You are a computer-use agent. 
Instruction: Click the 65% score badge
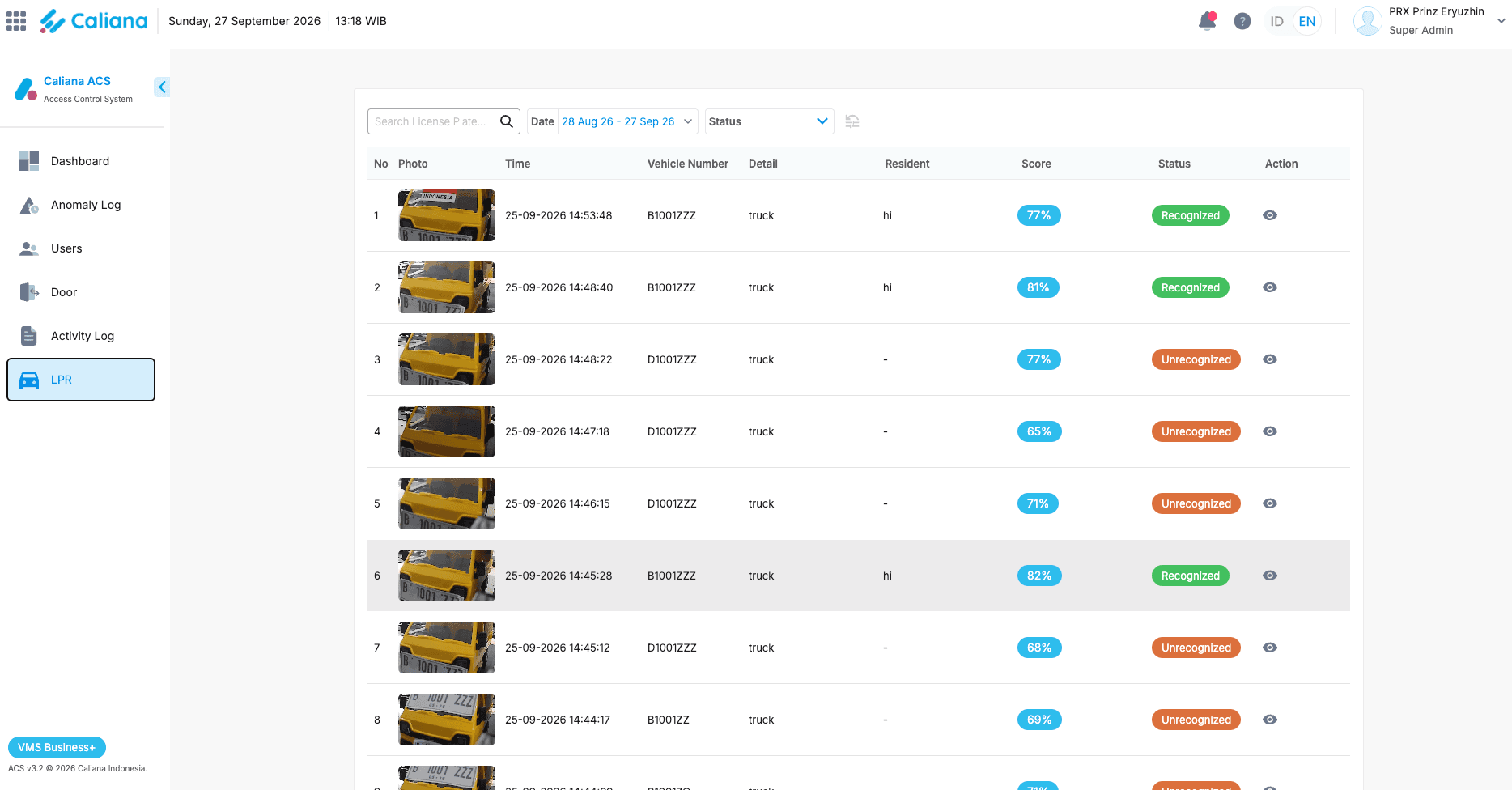click(1039, 431)
